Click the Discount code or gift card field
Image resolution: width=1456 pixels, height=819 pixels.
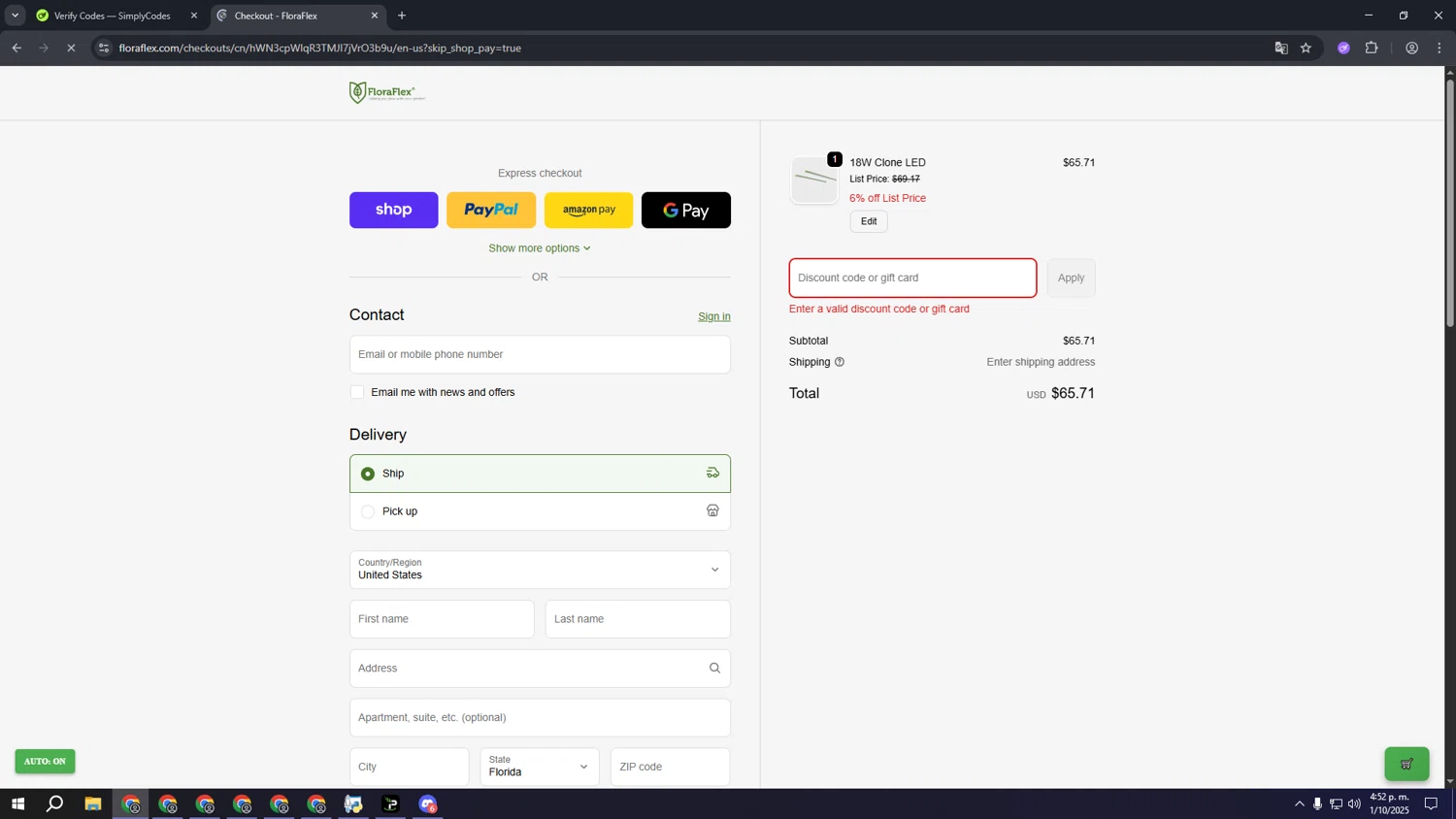coord(912,278)
